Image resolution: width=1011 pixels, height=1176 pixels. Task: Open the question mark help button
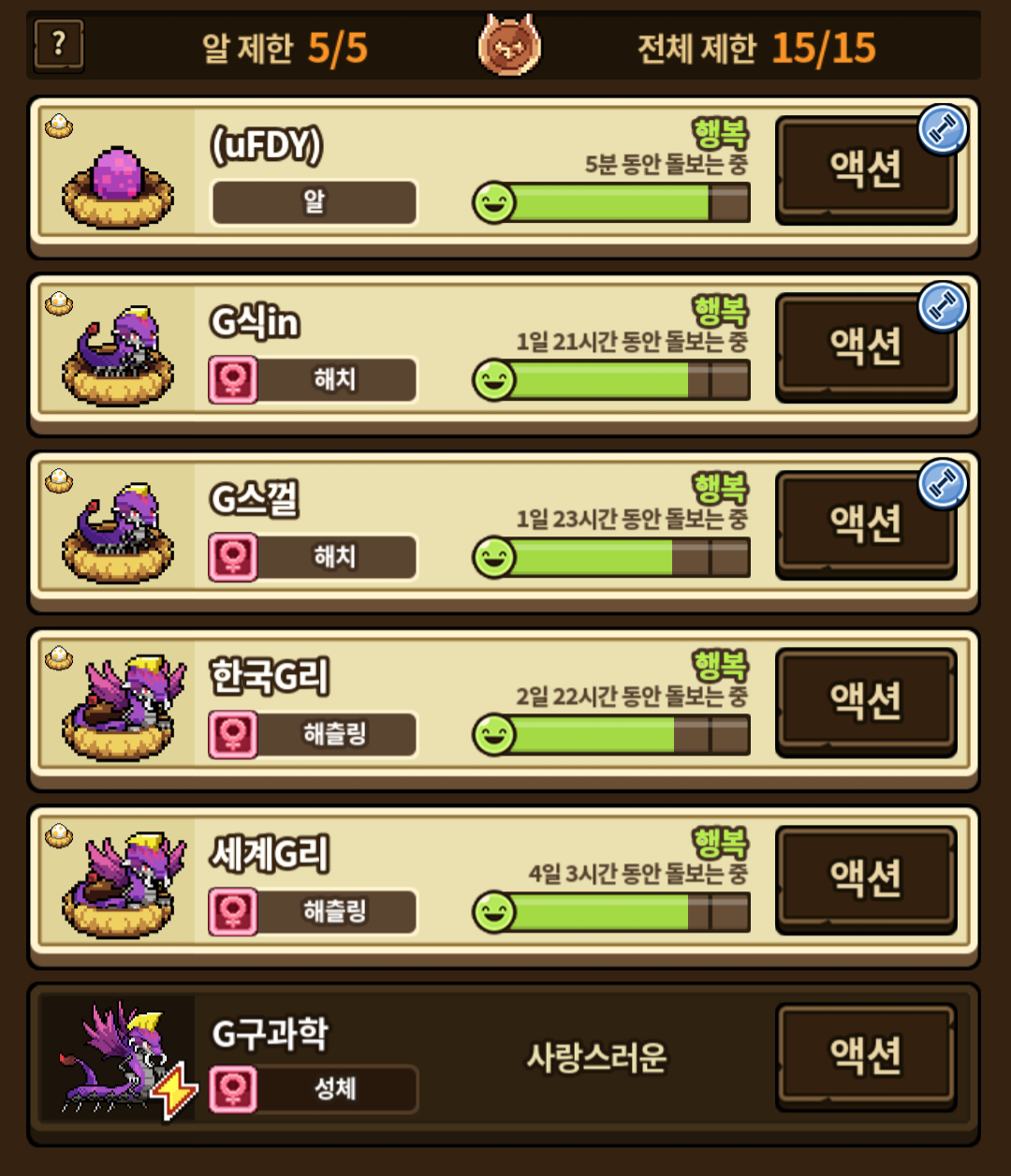click(58, 46)
